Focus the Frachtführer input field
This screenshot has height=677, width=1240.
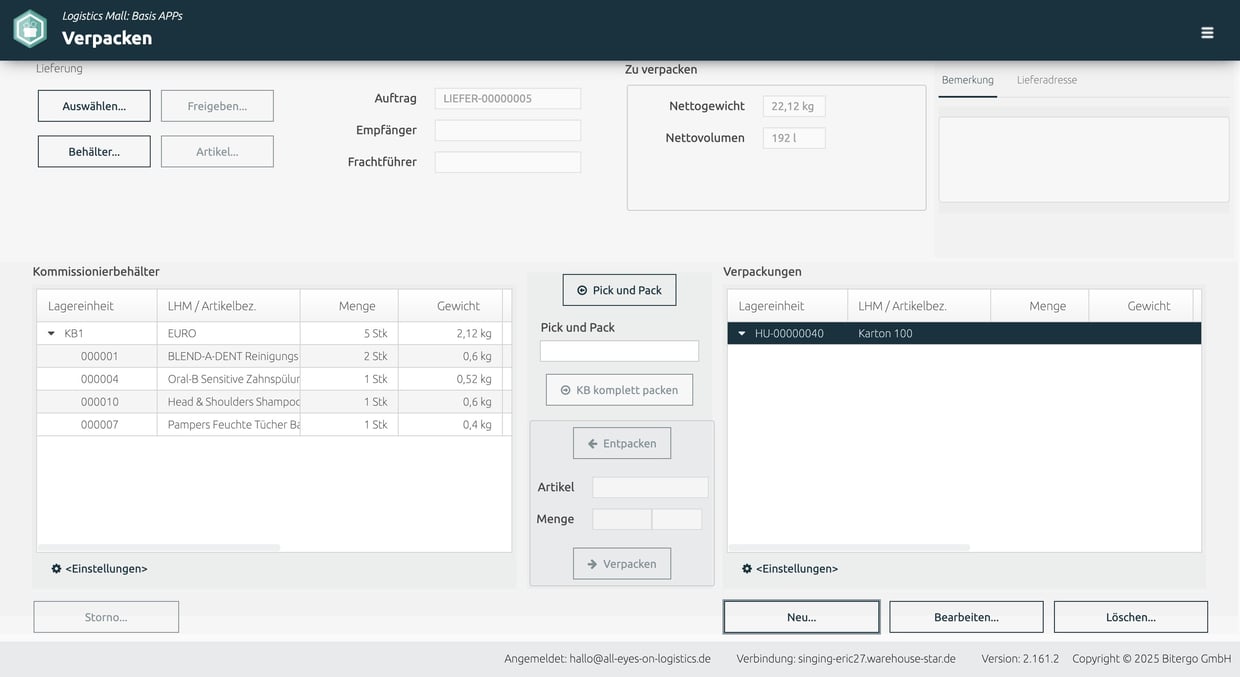click(508, 162)
